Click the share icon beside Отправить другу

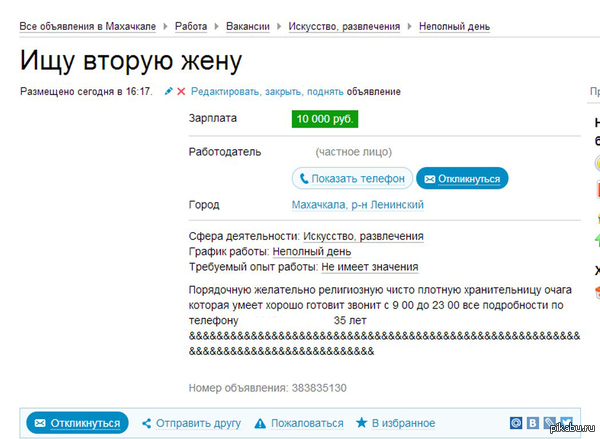tap(147, 423)
